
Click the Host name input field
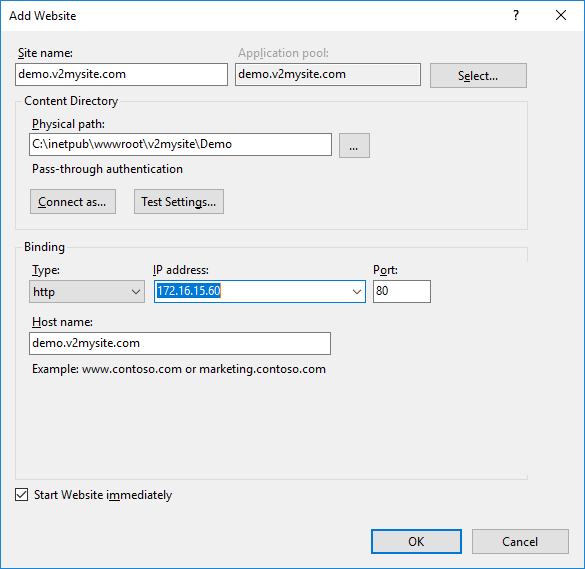(x=180, y=343)
